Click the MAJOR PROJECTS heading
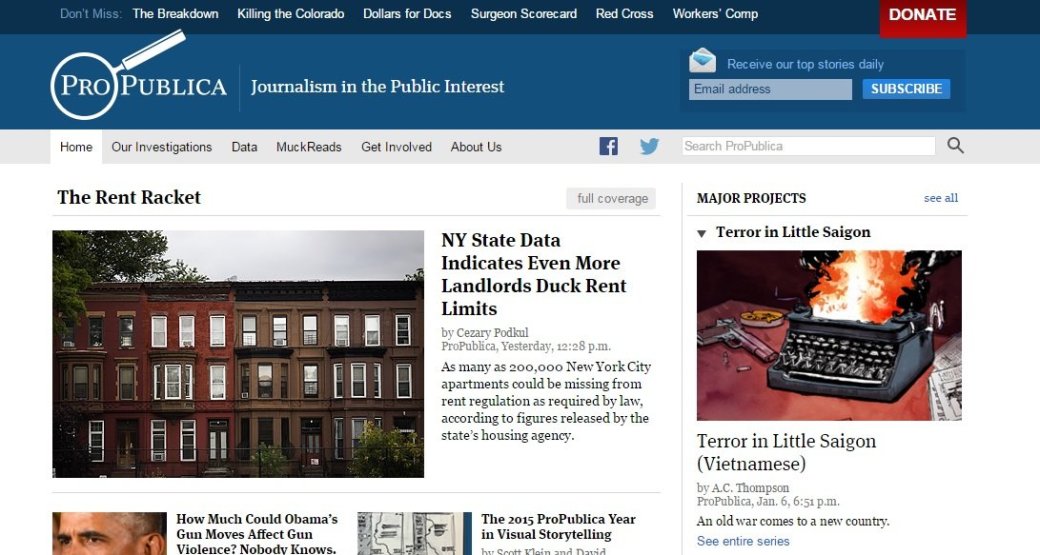Screen dimensions: 1040x555 click(x=751, y=198)
